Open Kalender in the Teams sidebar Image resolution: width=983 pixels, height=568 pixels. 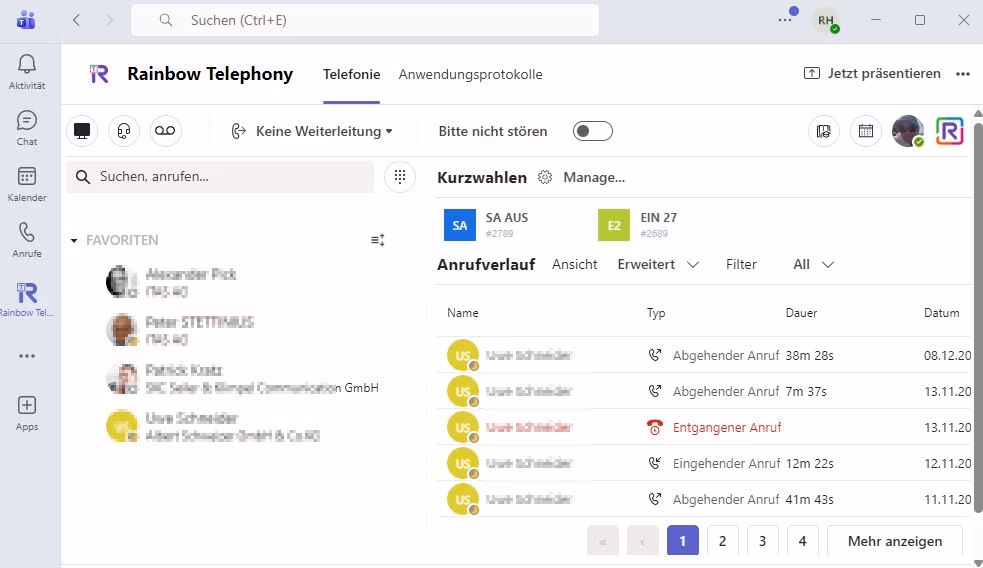coord(27,184)
